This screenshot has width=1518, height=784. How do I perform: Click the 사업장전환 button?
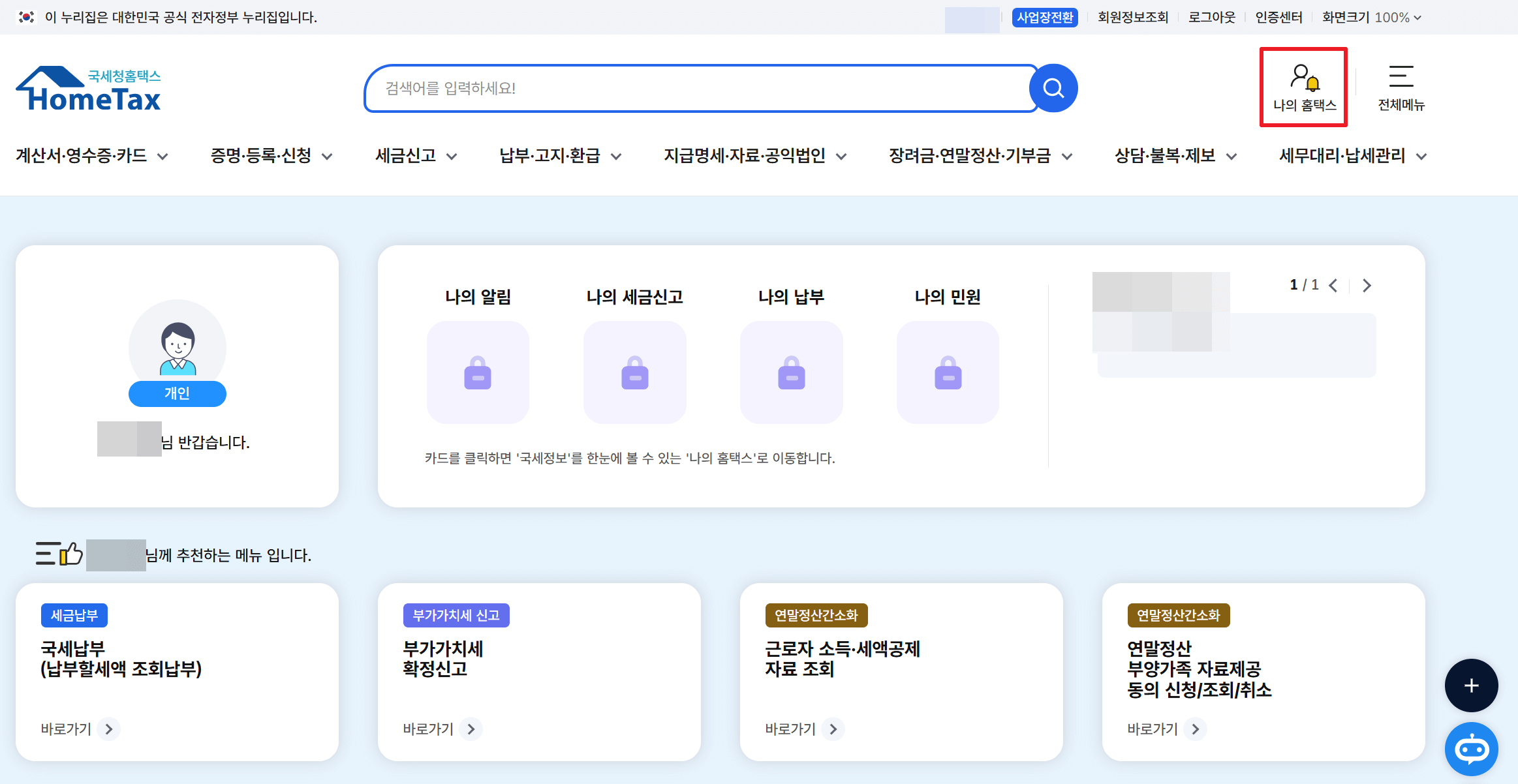(1045, 18)
